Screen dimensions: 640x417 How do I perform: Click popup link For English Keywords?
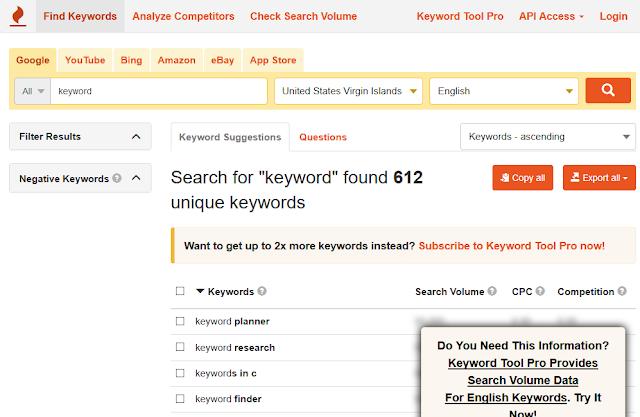coord(506,397)
